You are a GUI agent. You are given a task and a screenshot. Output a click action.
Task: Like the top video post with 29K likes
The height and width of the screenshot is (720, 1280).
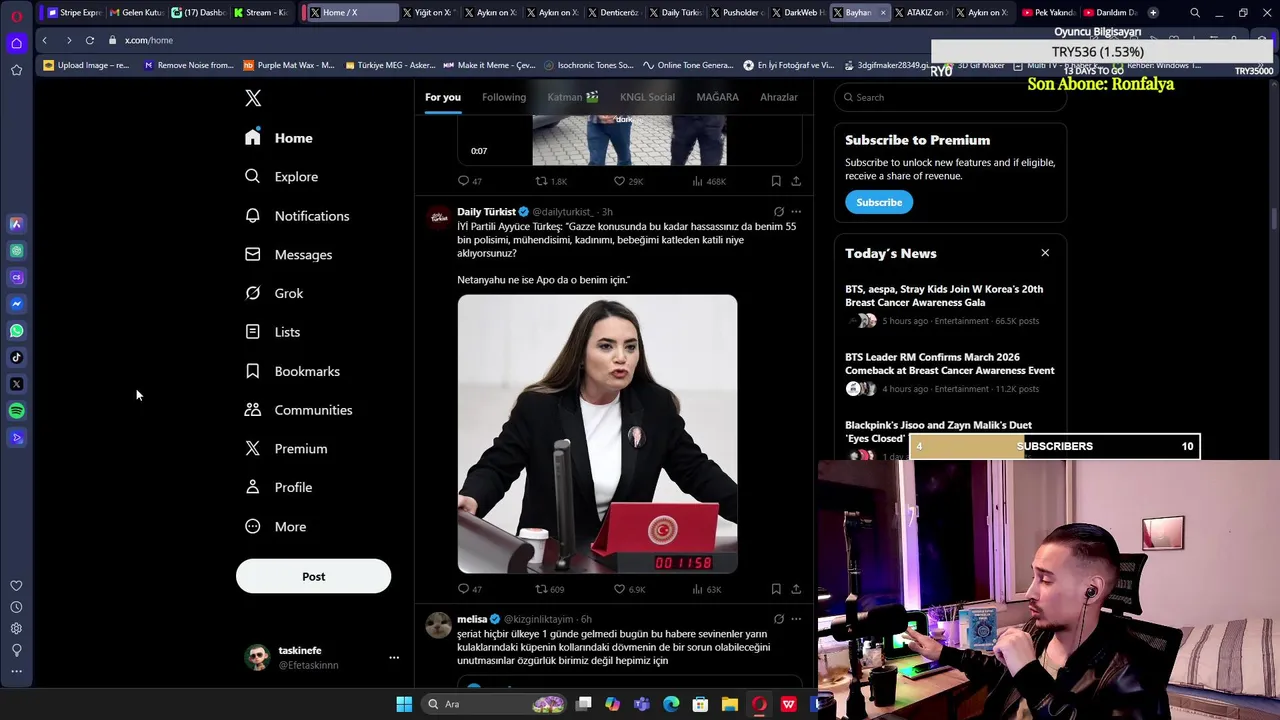pyautogui.click(x=629, y=181)
